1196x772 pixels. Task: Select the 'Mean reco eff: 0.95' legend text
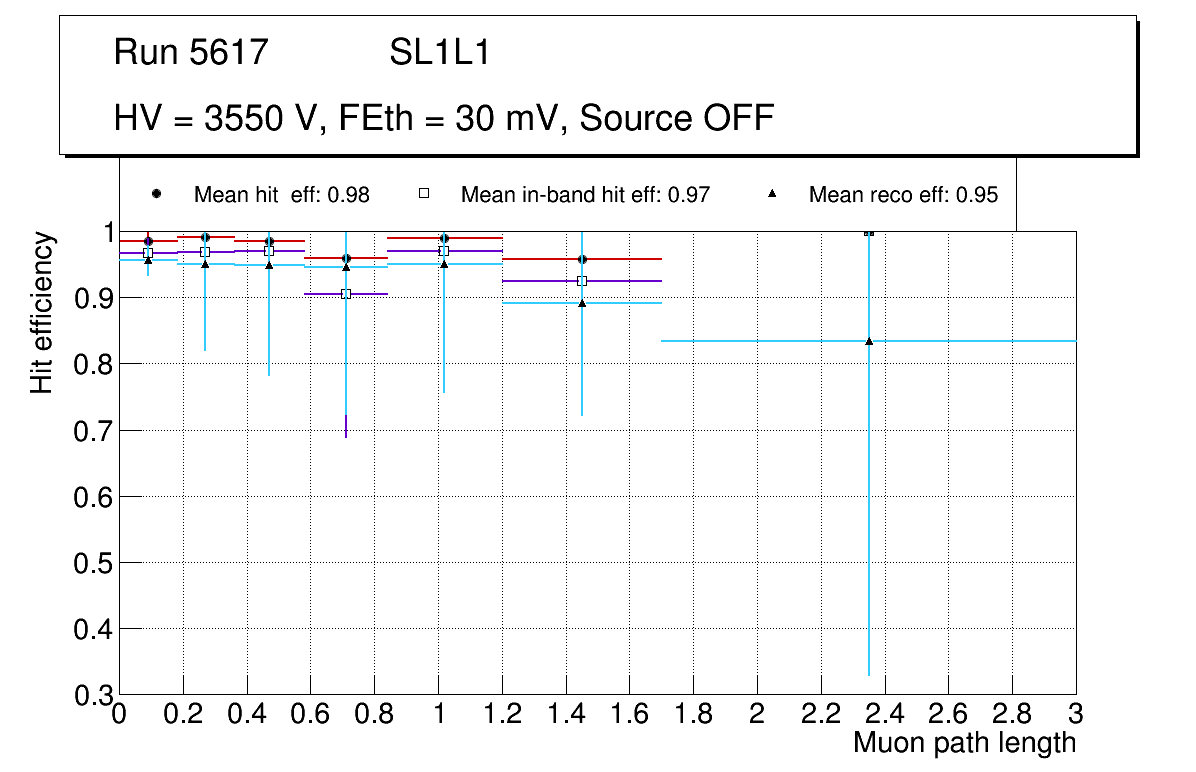tap(903, 195)
